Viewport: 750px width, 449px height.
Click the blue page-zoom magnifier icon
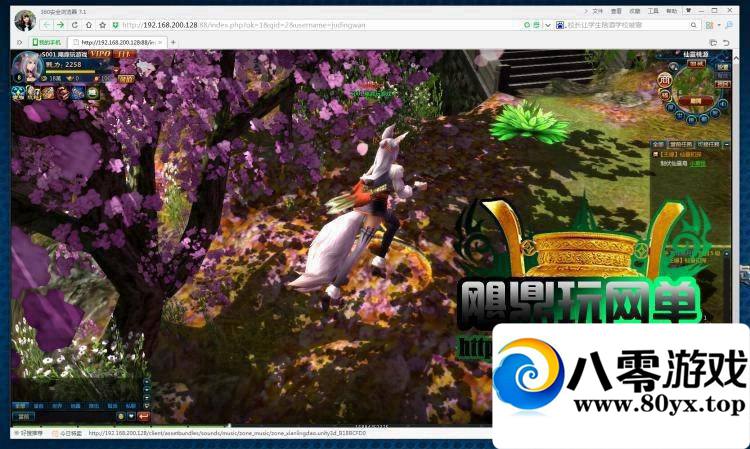click(x=729, y=25)
